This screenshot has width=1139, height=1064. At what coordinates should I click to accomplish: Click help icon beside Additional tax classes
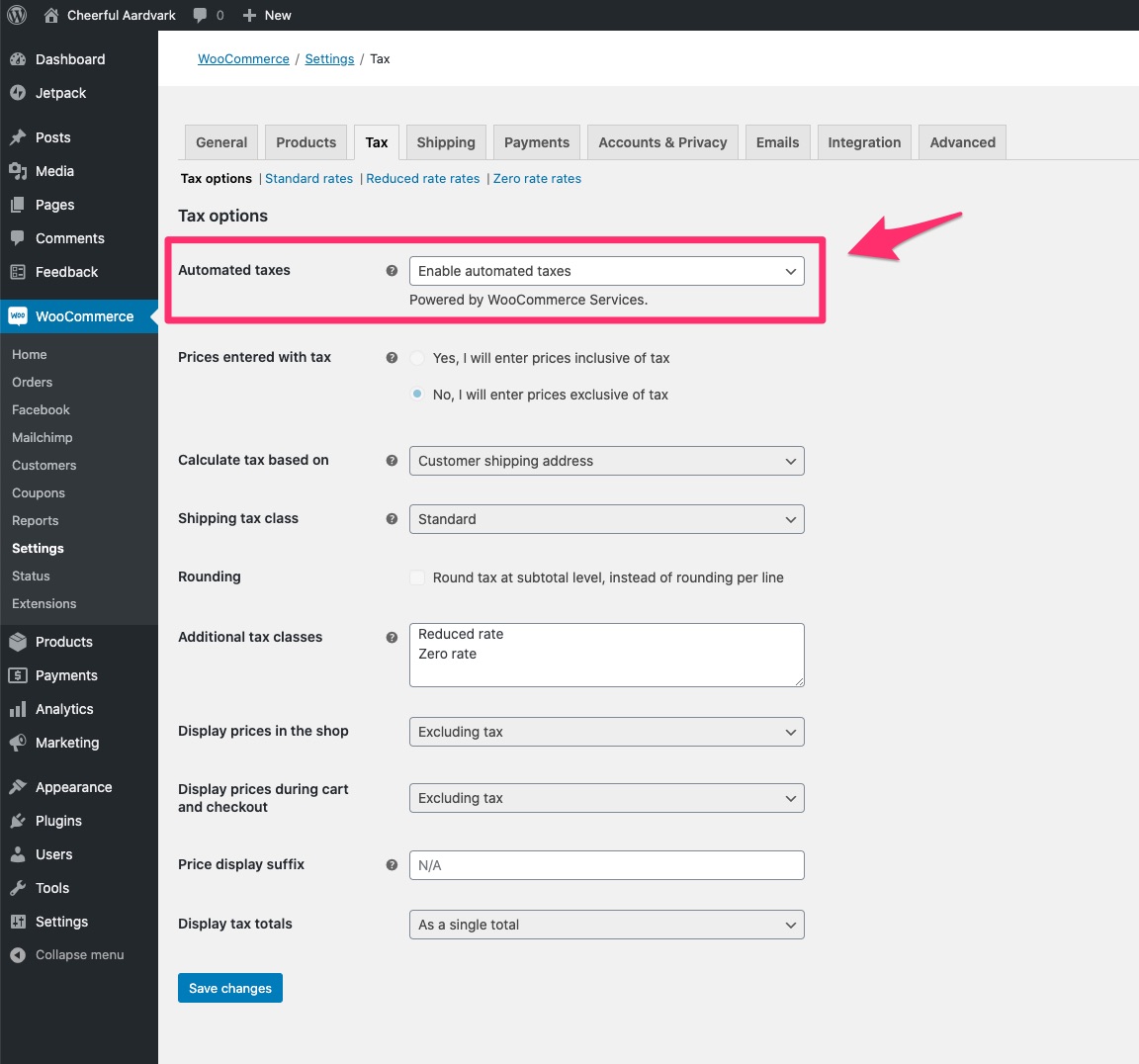coord(392,637)
